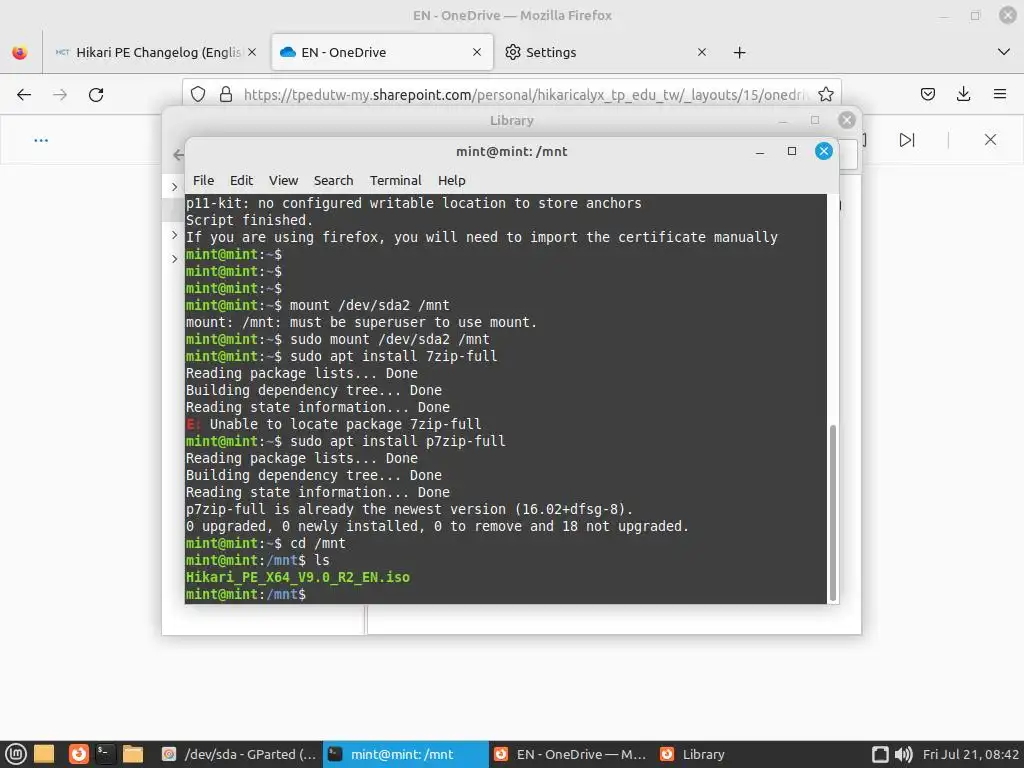Minimize the terminal window

[760, 152]
